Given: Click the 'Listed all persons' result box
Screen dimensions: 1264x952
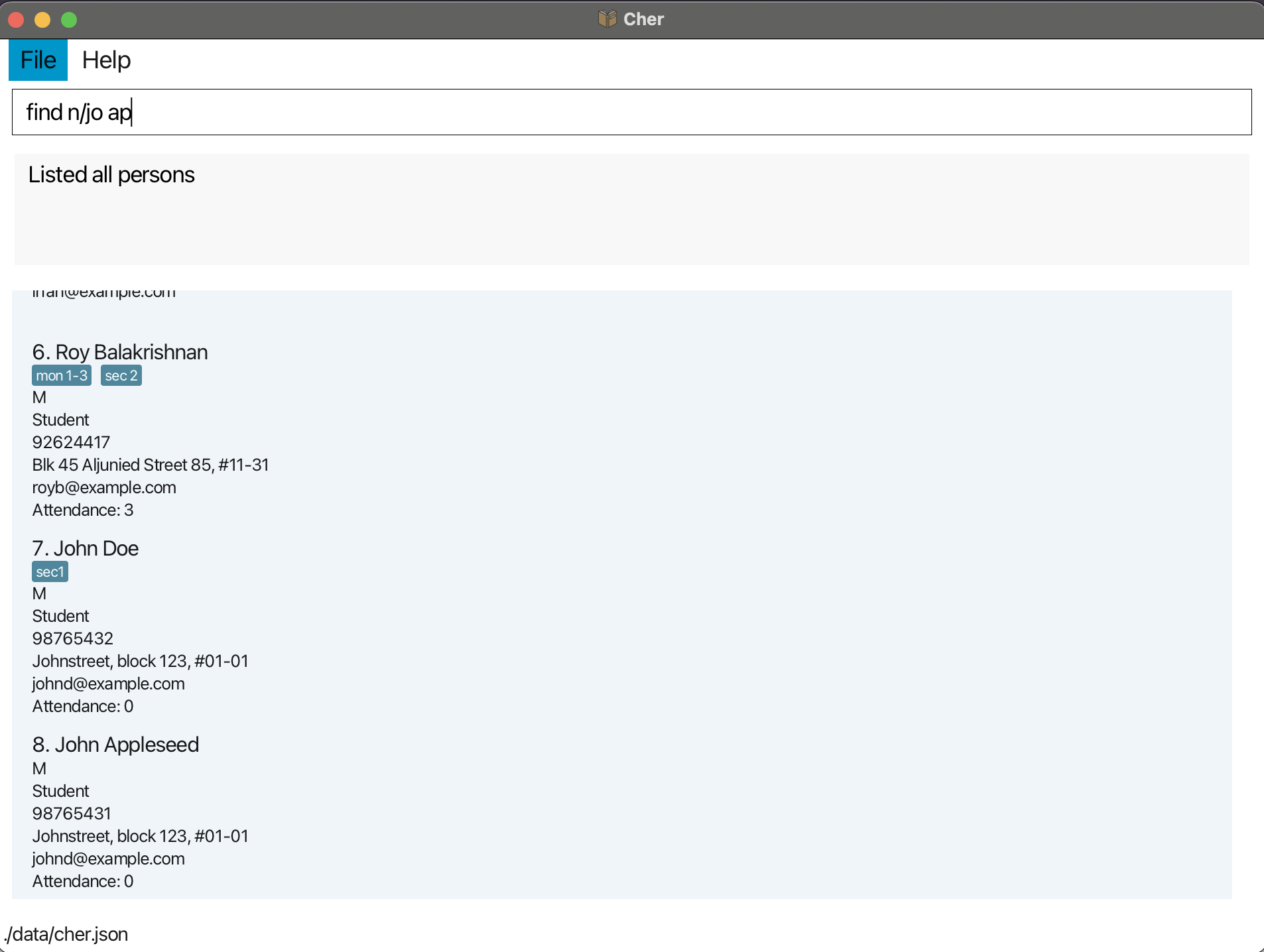Looking at the screenshot, I should pos(631,209).
